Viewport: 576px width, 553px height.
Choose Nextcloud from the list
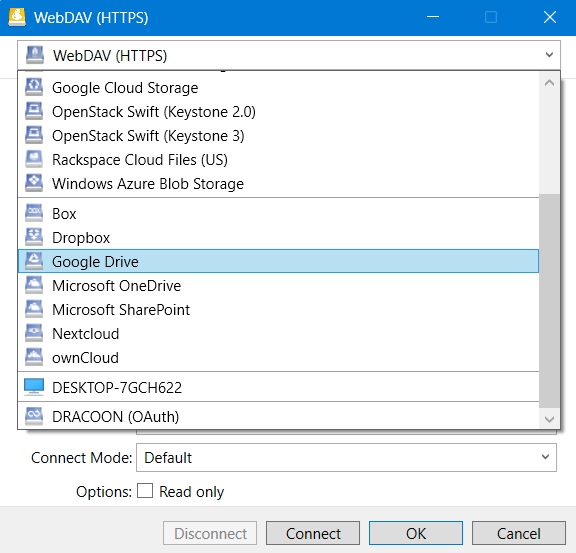pyautogui.click(x=278, y=333)
